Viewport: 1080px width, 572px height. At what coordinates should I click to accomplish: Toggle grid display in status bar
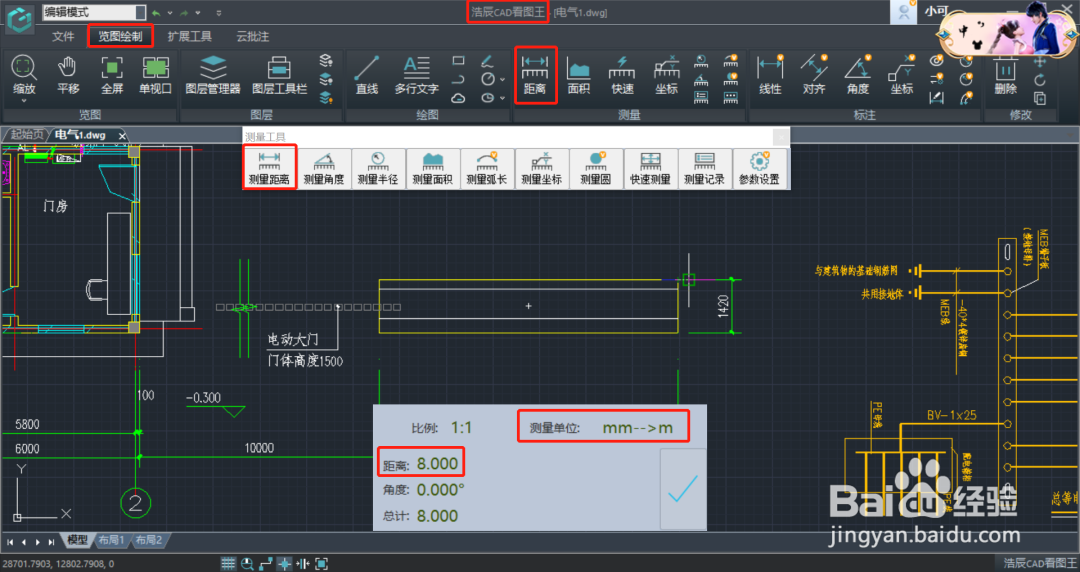click(228, 564)
